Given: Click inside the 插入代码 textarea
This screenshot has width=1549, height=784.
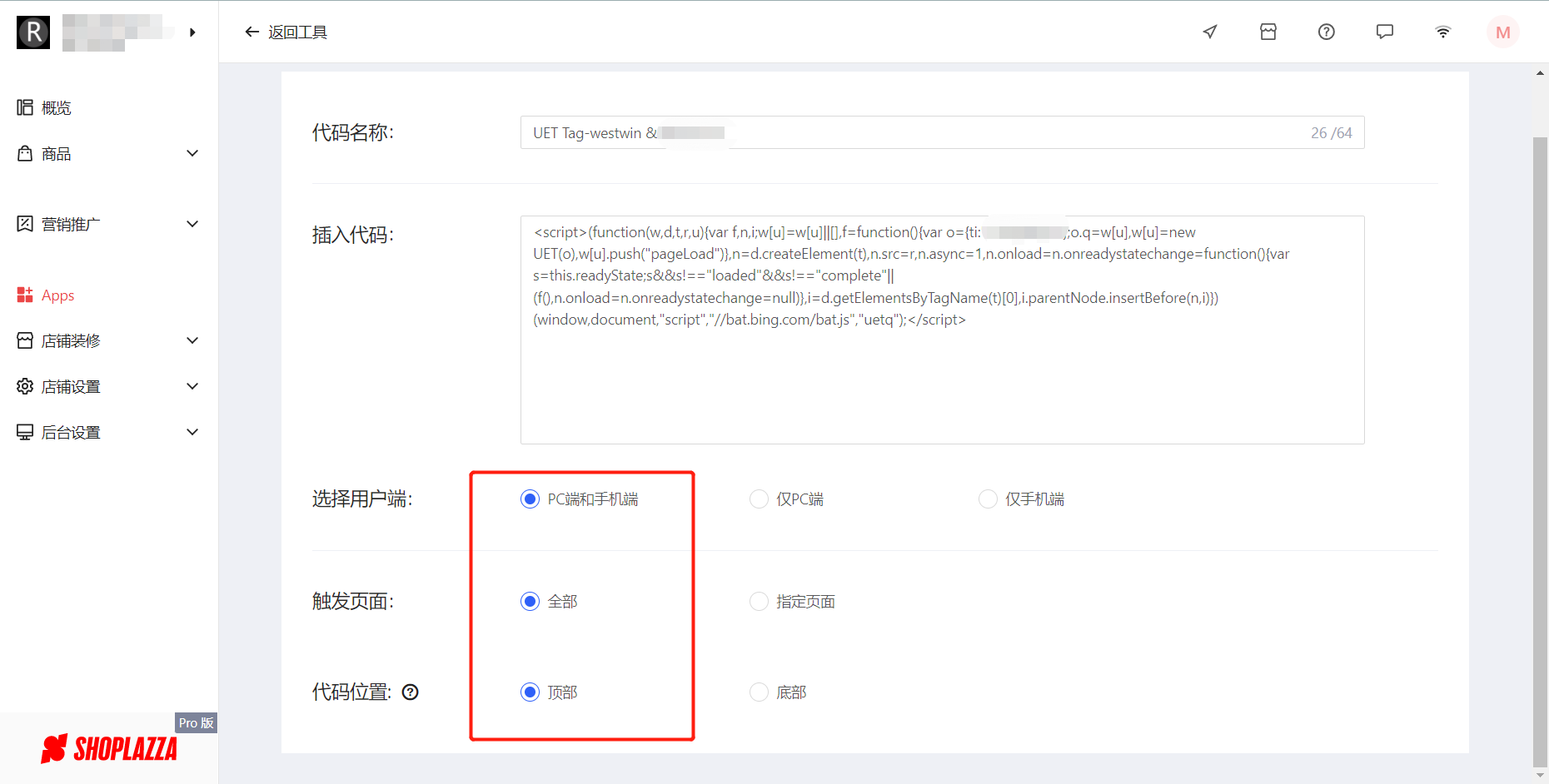Looking at the screenshot, I should (942, 330).
